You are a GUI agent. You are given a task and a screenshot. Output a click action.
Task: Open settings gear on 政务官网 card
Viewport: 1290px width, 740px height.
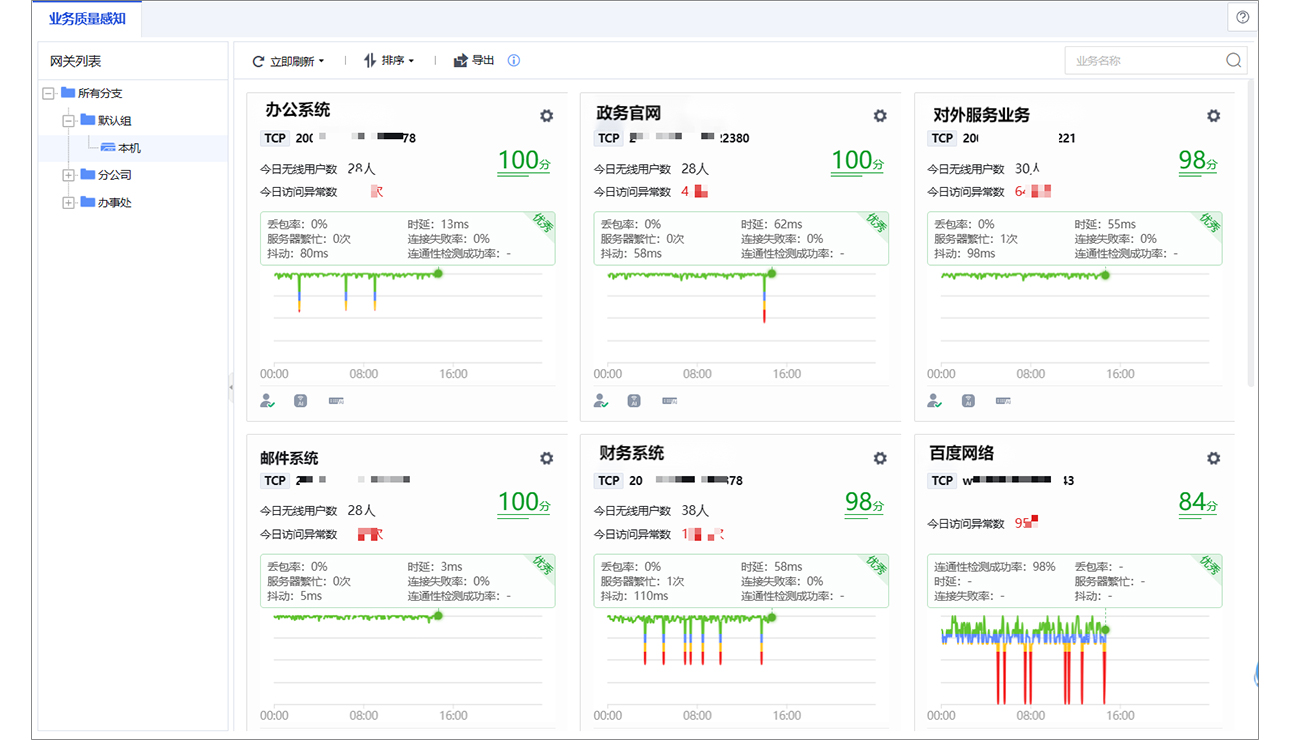point(880,116)
